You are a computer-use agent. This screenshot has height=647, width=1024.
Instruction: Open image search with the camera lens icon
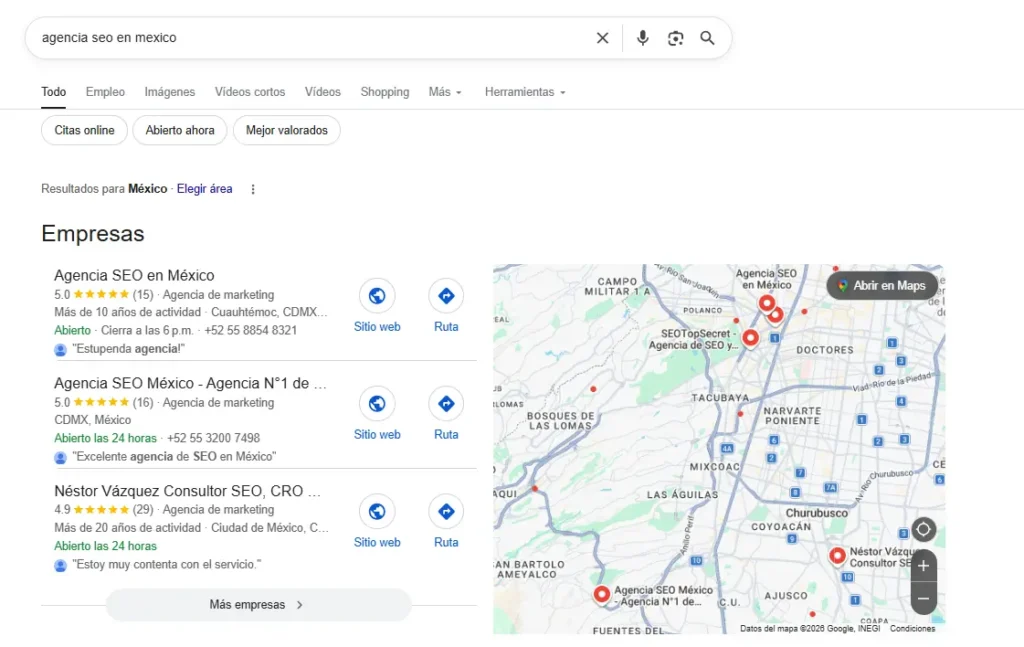[675, 38]
